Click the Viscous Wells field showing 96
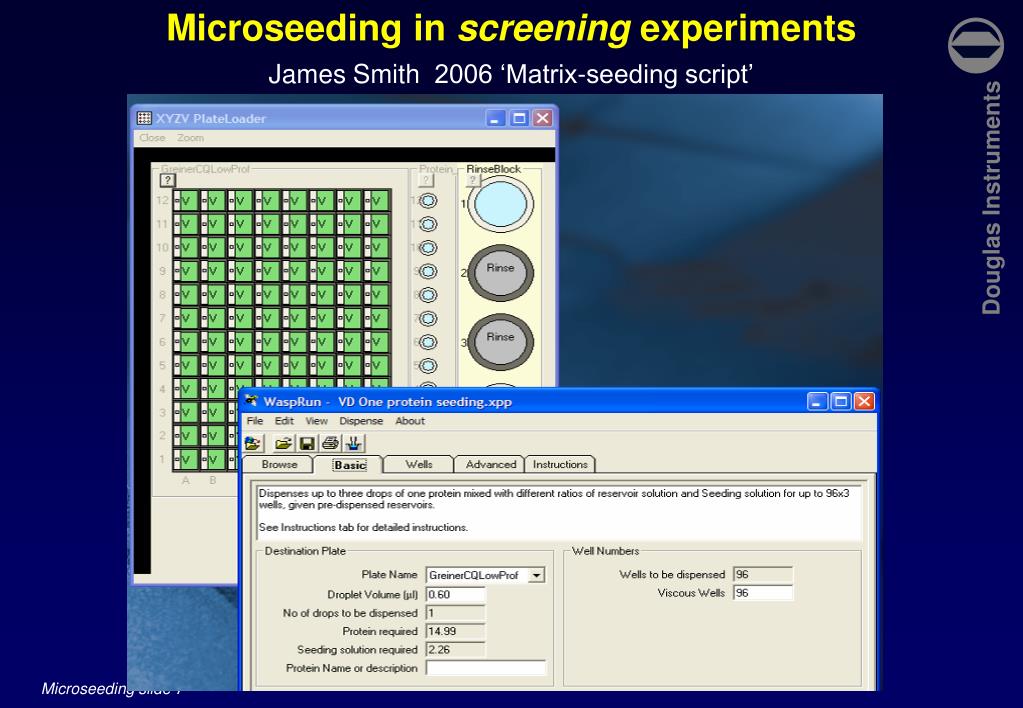 763,593
